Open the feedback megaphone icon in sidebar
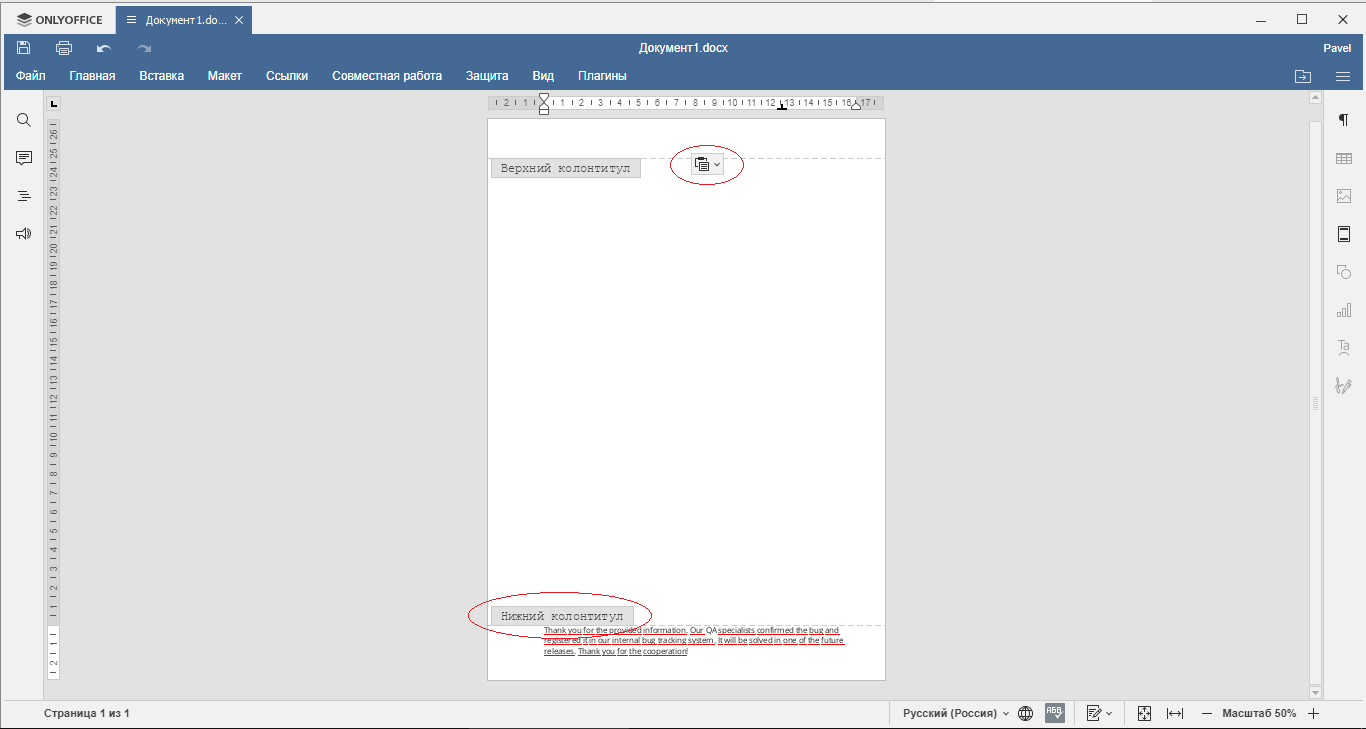Screen dimensions: 1366x729 click(x=24, y=234)
